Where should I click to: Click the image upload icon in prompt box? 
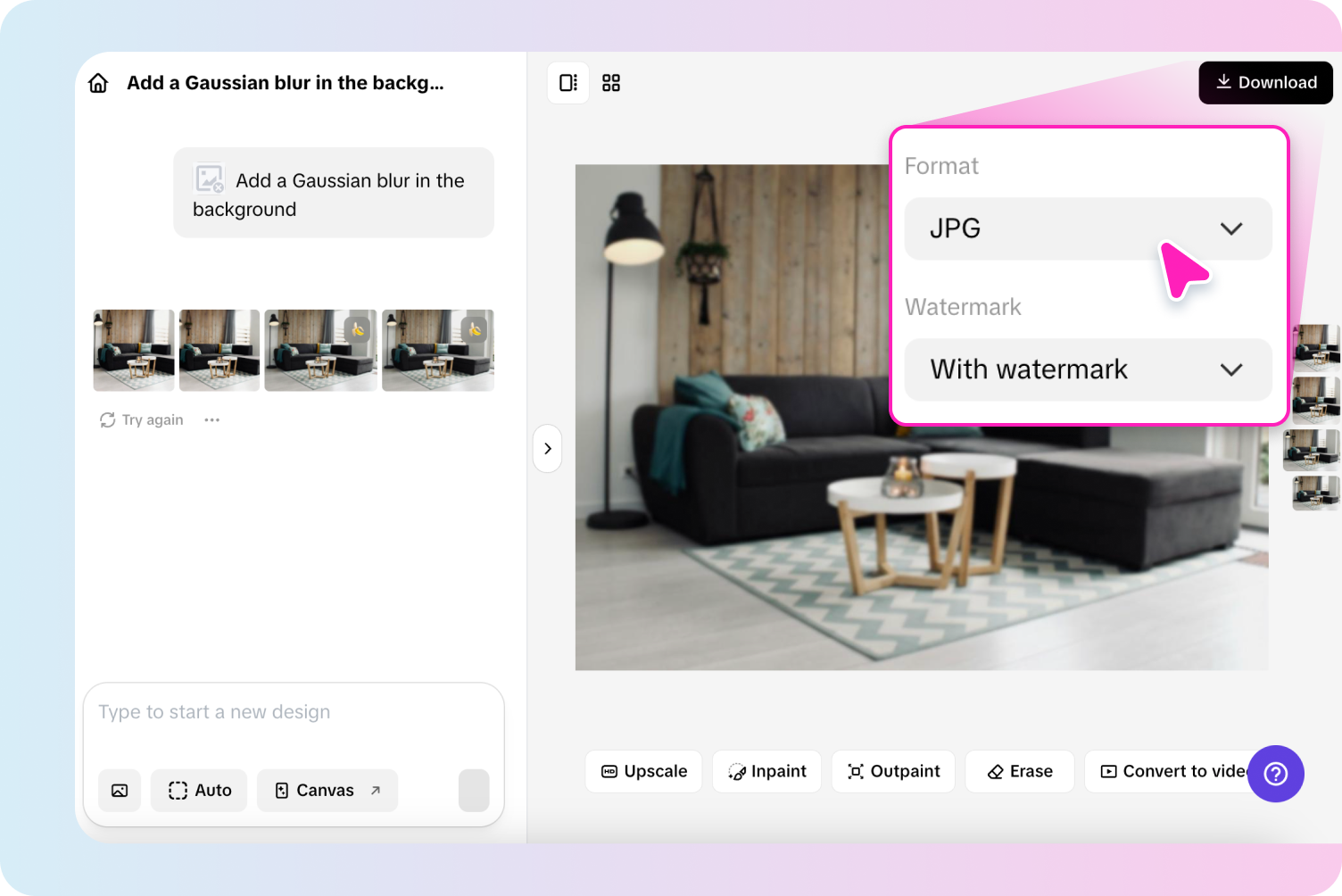(x=120, y=790)
